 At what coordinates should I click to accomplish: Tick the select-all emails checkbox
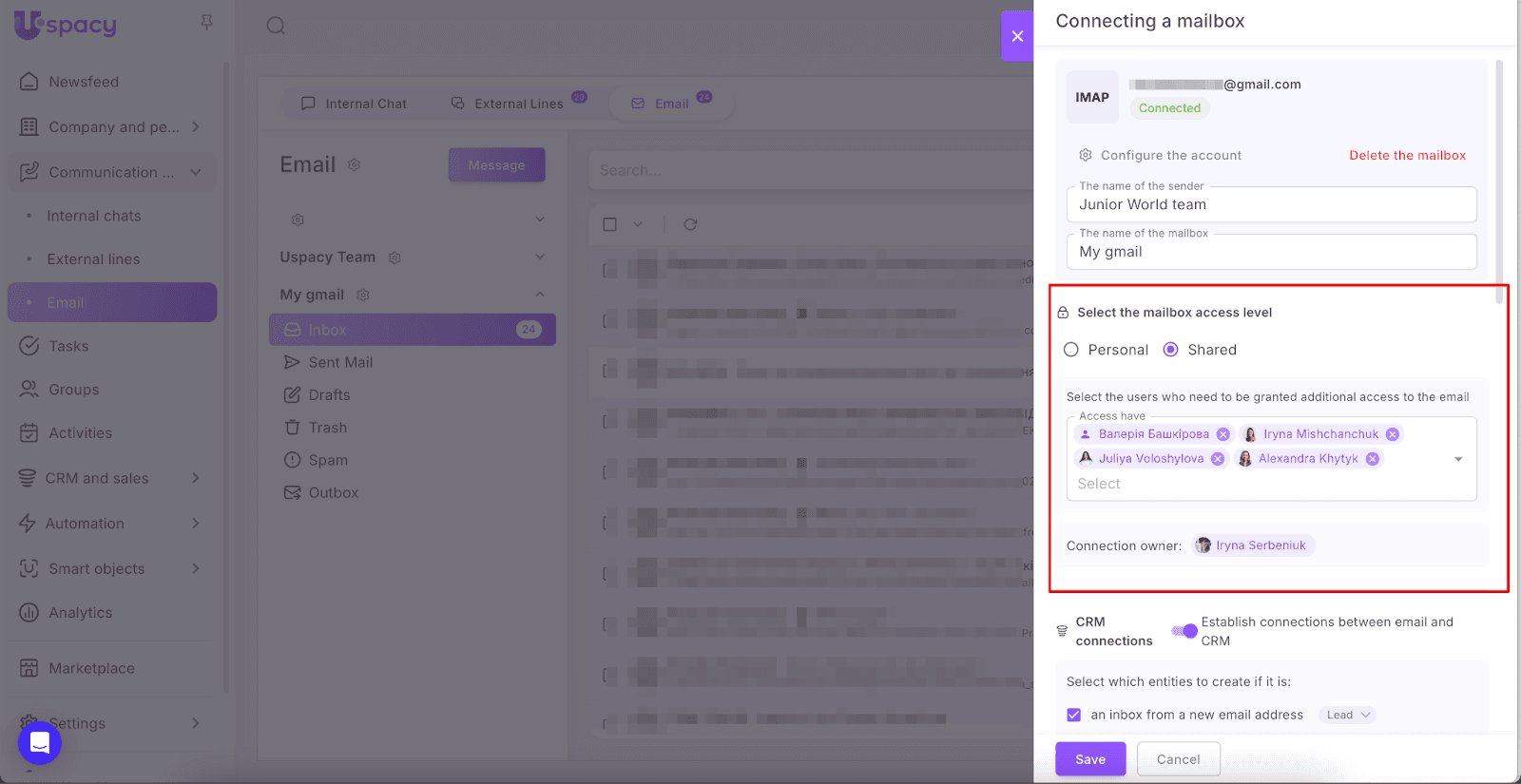[610, 224]
